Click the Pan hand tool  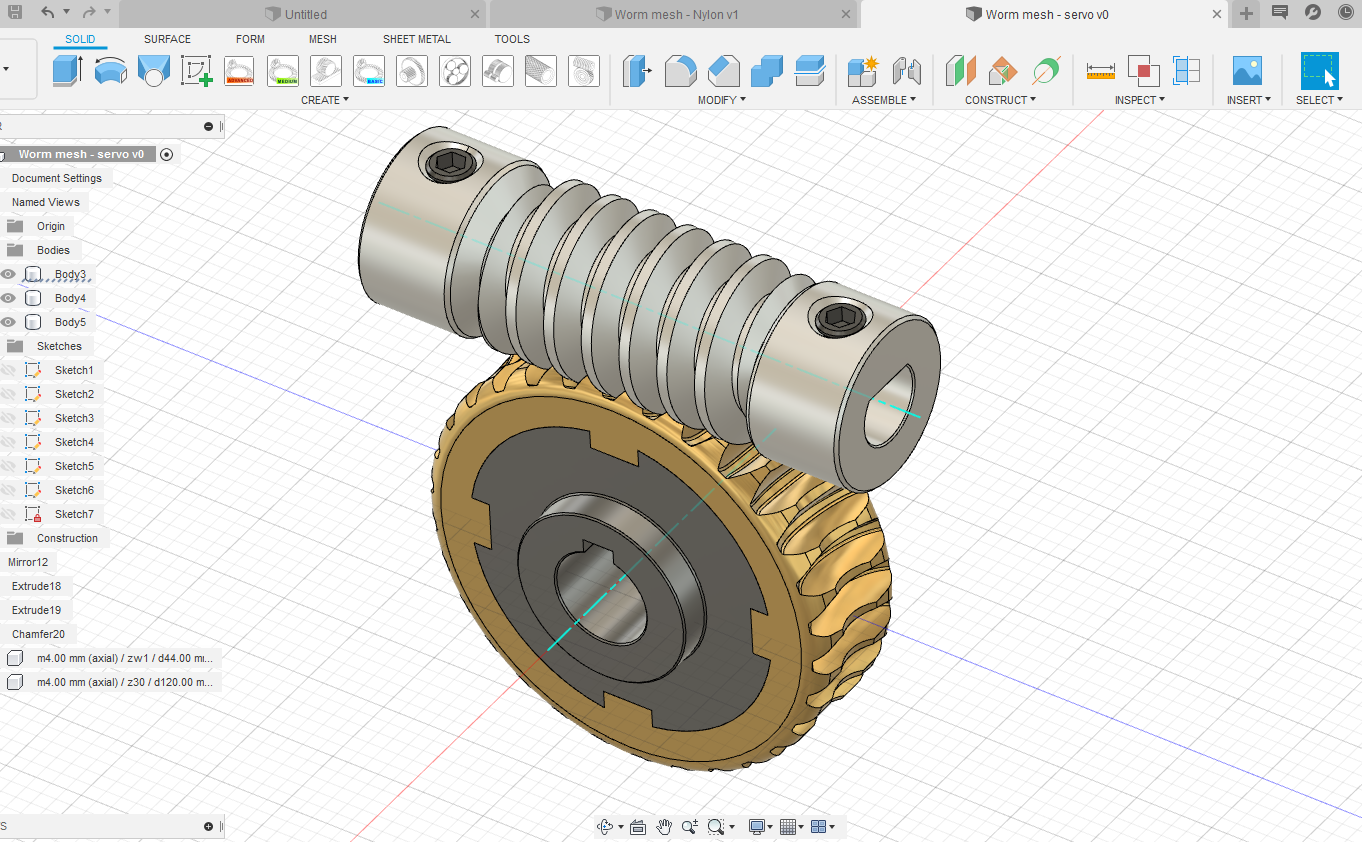[x=663, y=827]
